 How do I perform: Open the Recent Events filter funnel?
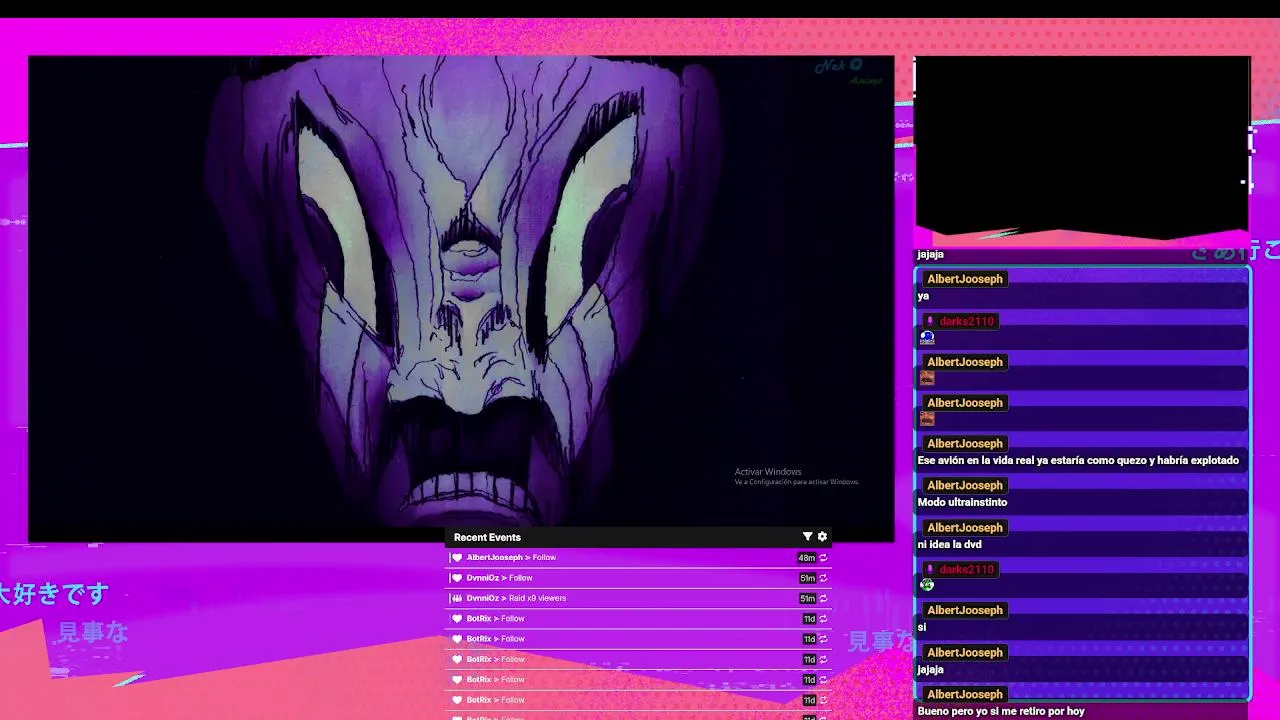click(x=807, y=537)
